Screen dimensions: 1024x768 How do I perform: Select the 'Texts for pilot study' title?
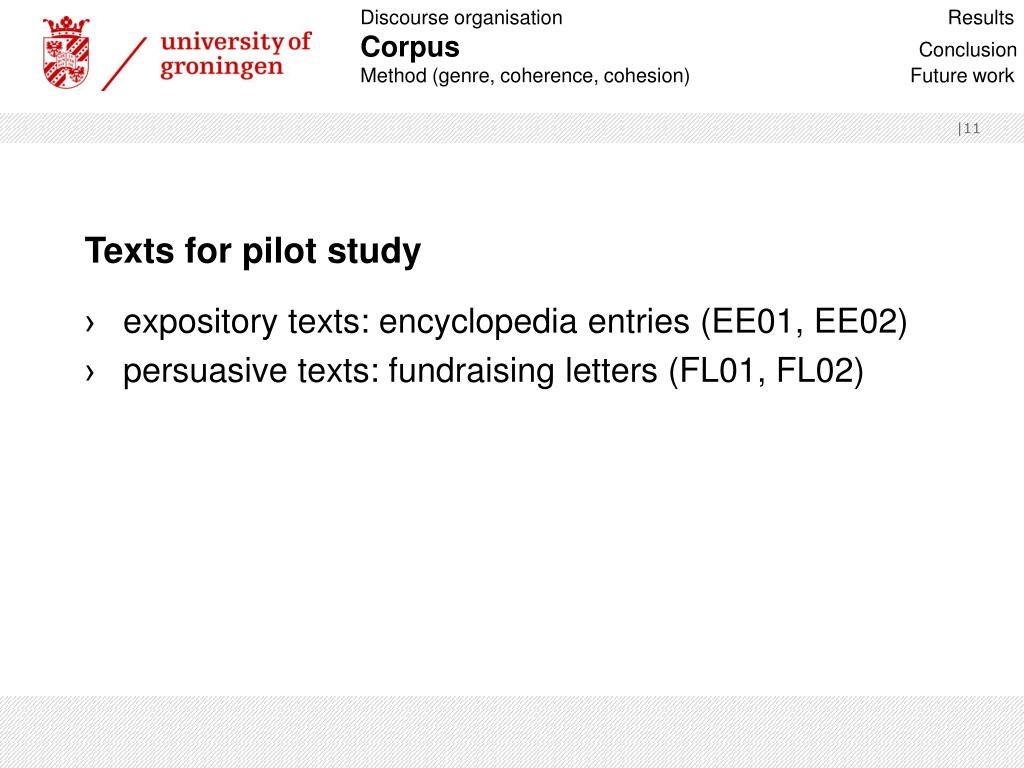click(x=253, y=251)
